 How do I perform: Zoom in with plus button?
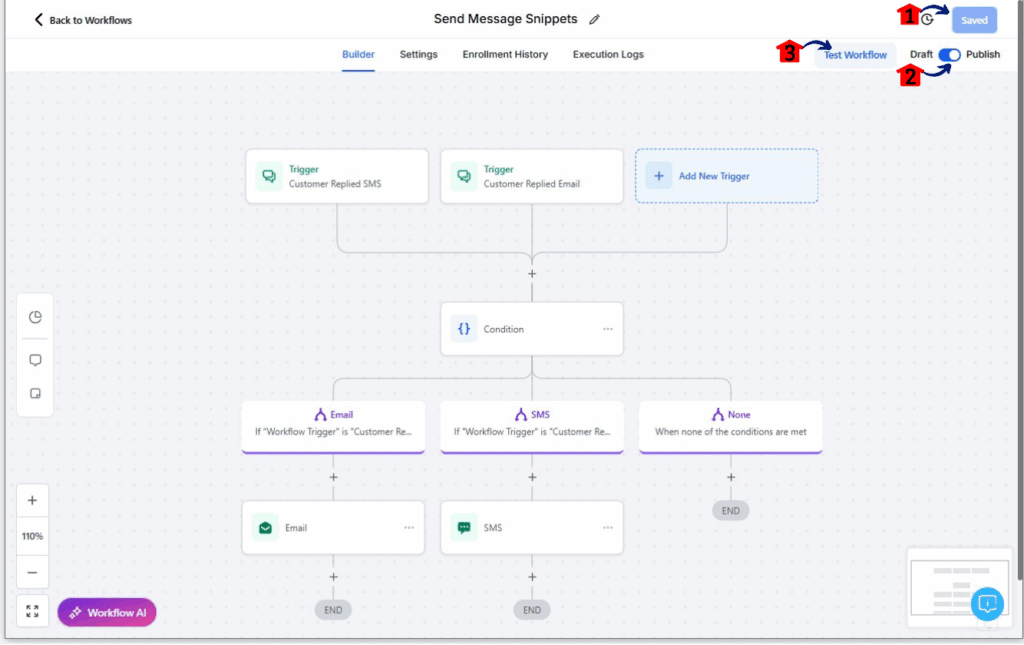[32, 501]
